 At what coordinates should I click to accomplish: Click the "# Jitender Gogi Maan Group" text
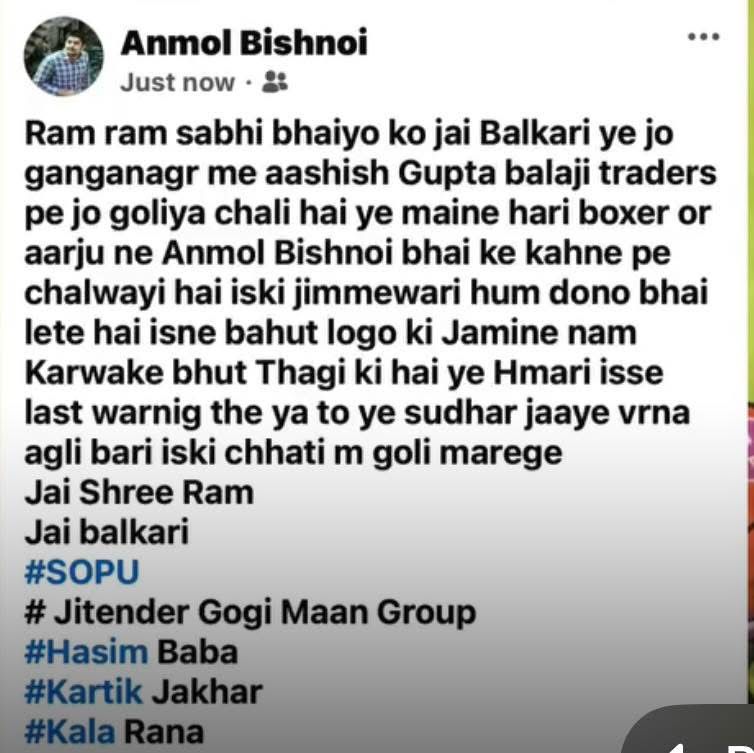coord(250,613)
